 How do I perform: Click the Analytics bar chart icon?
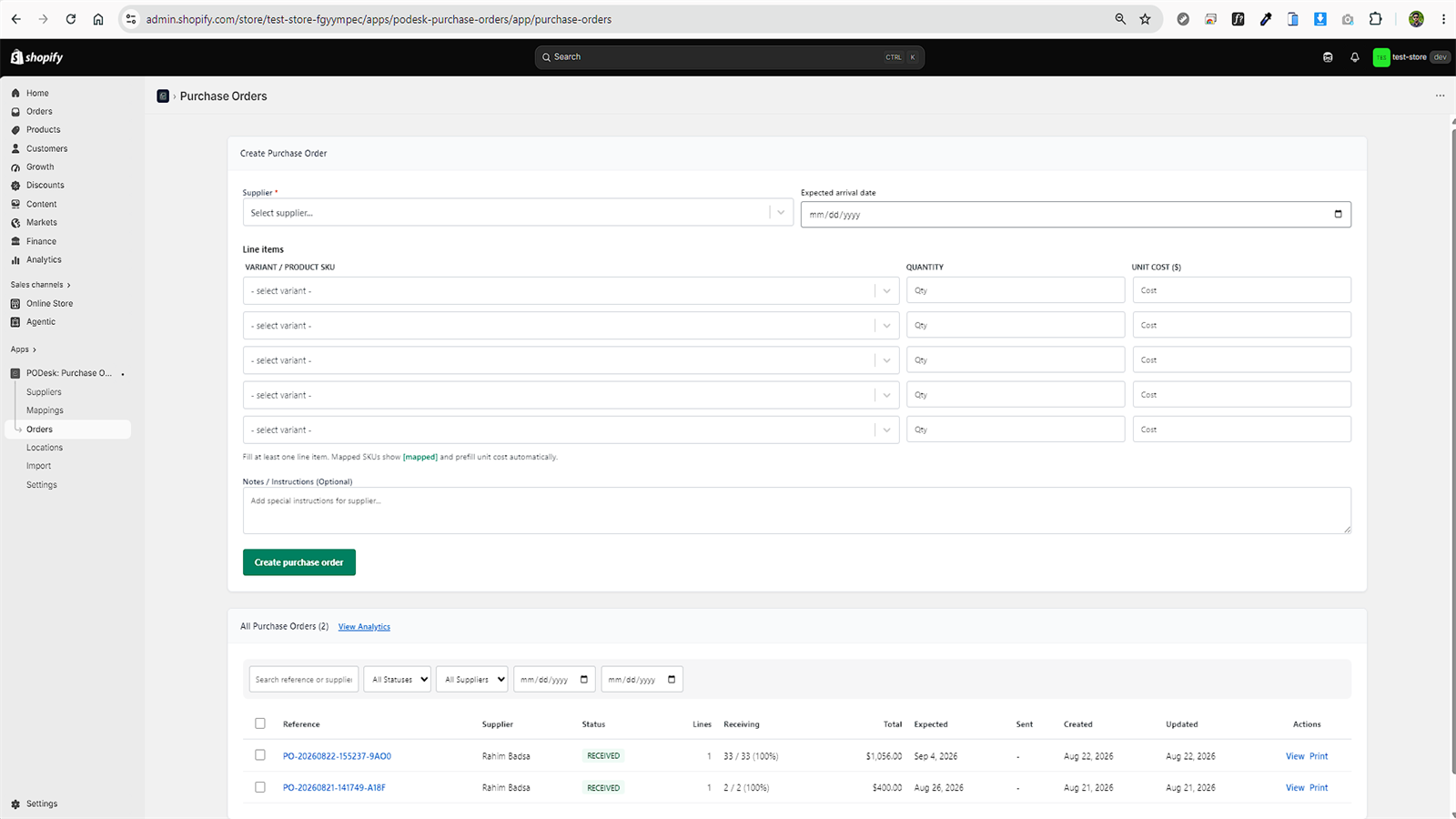click(15, 260)
